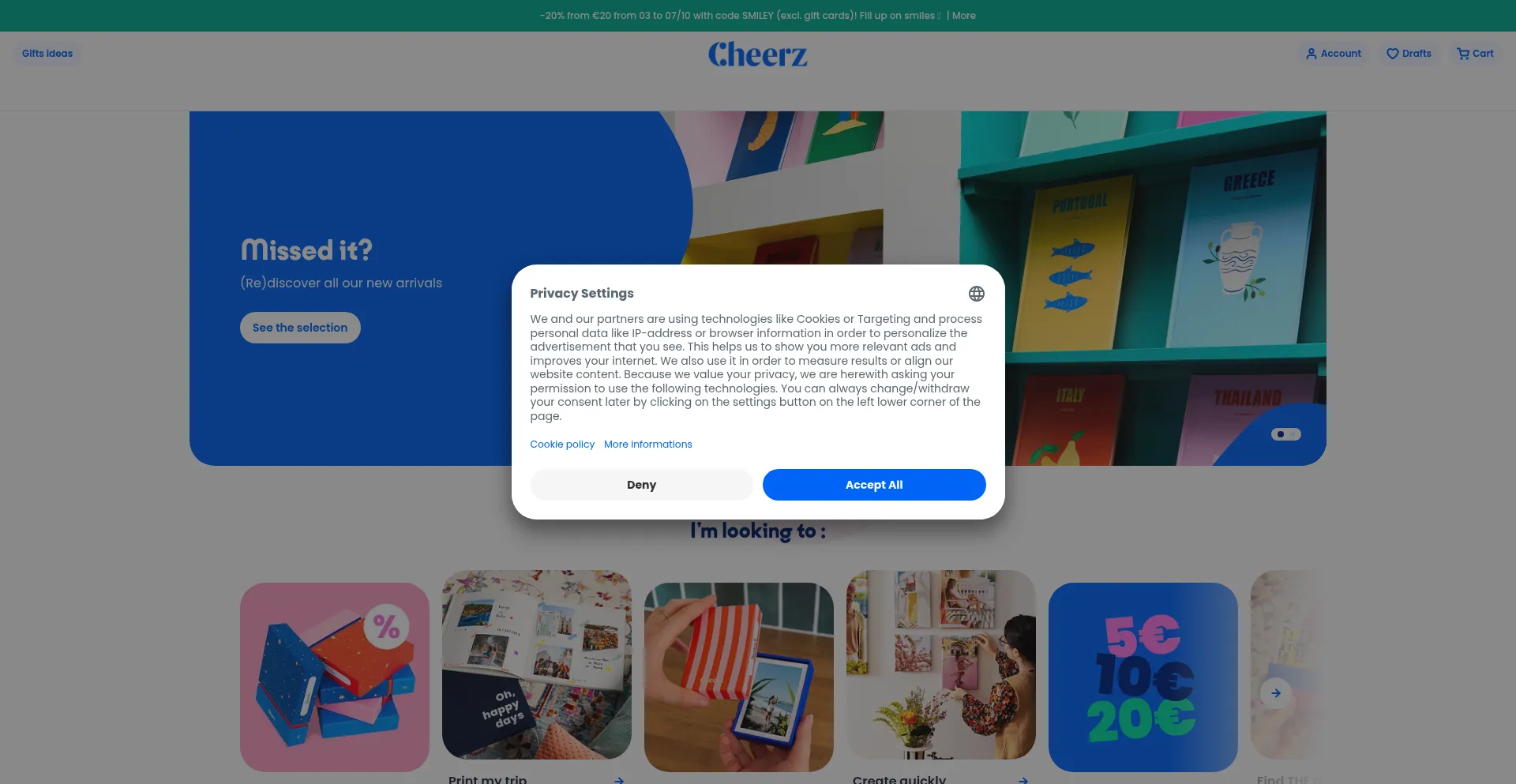Select the striped photo box thumbnail

tap(739, 677)
